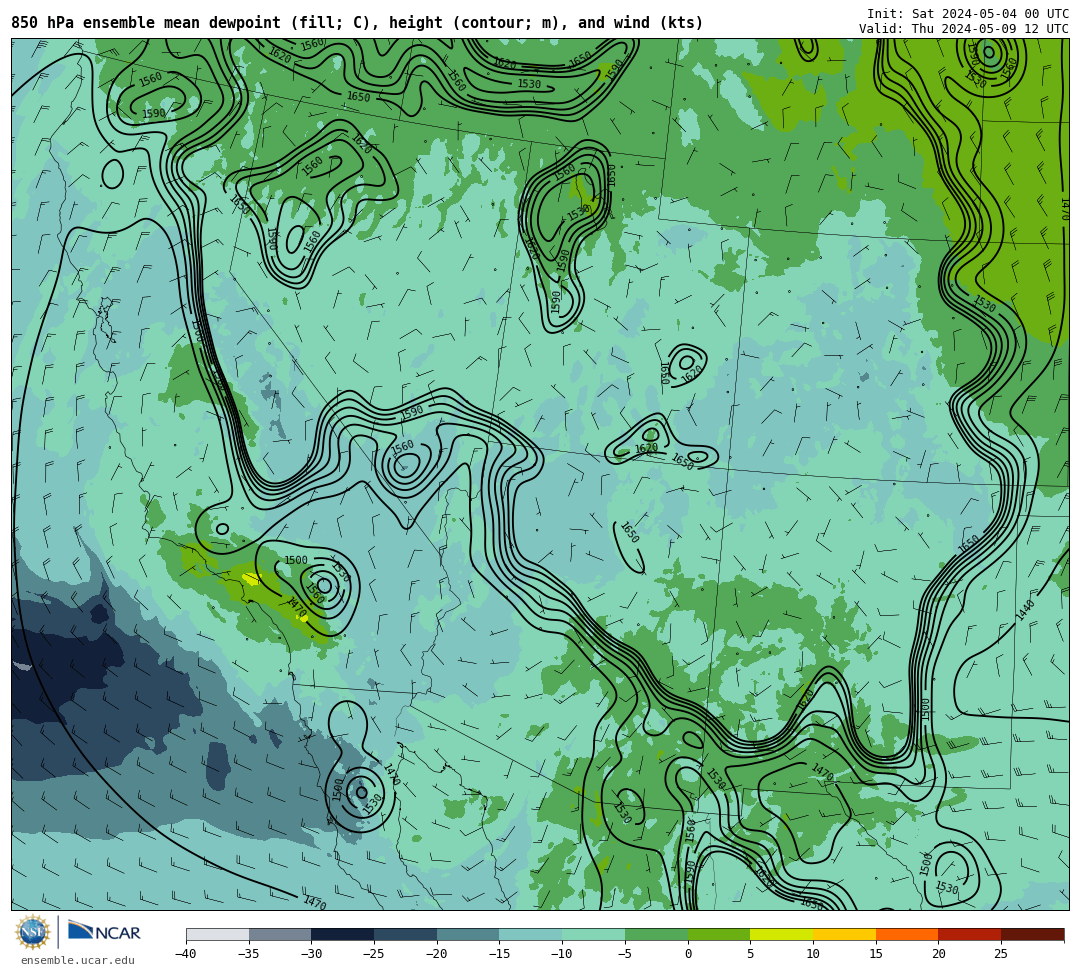Click the 1440 contour label near the right edge
1080x973 pixels.
pos(1025,609)
